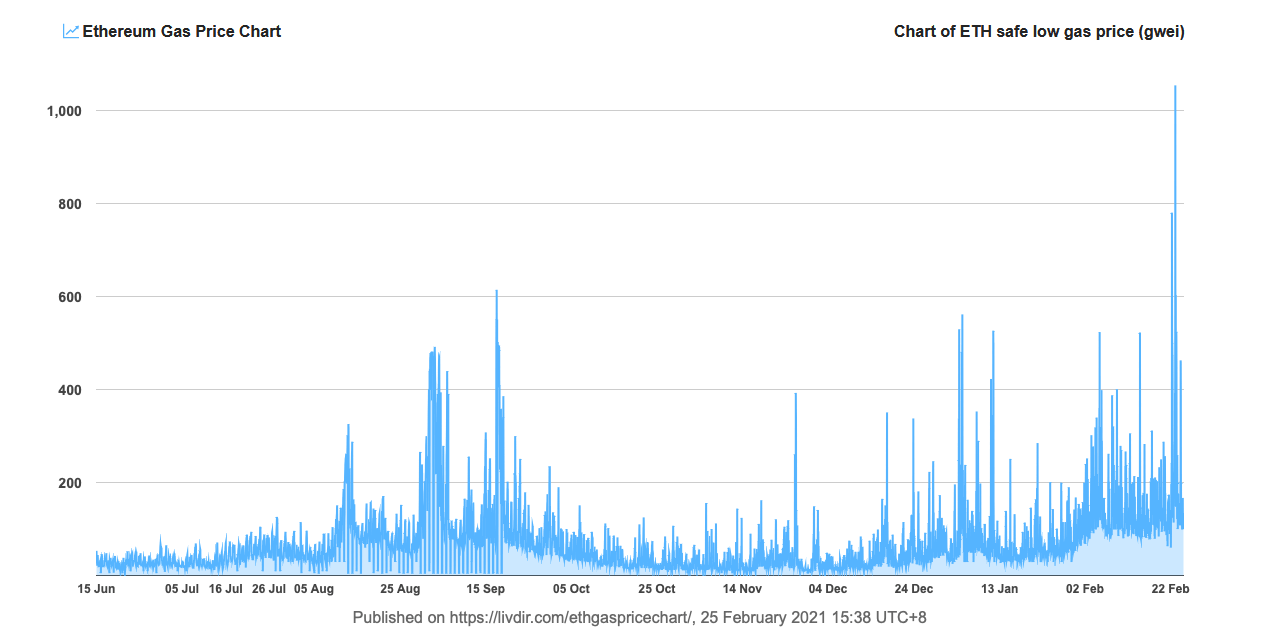Click the mid-September spike peak above 600
The width and height of the screenshot is (1280, 640).
coord(496,291)
